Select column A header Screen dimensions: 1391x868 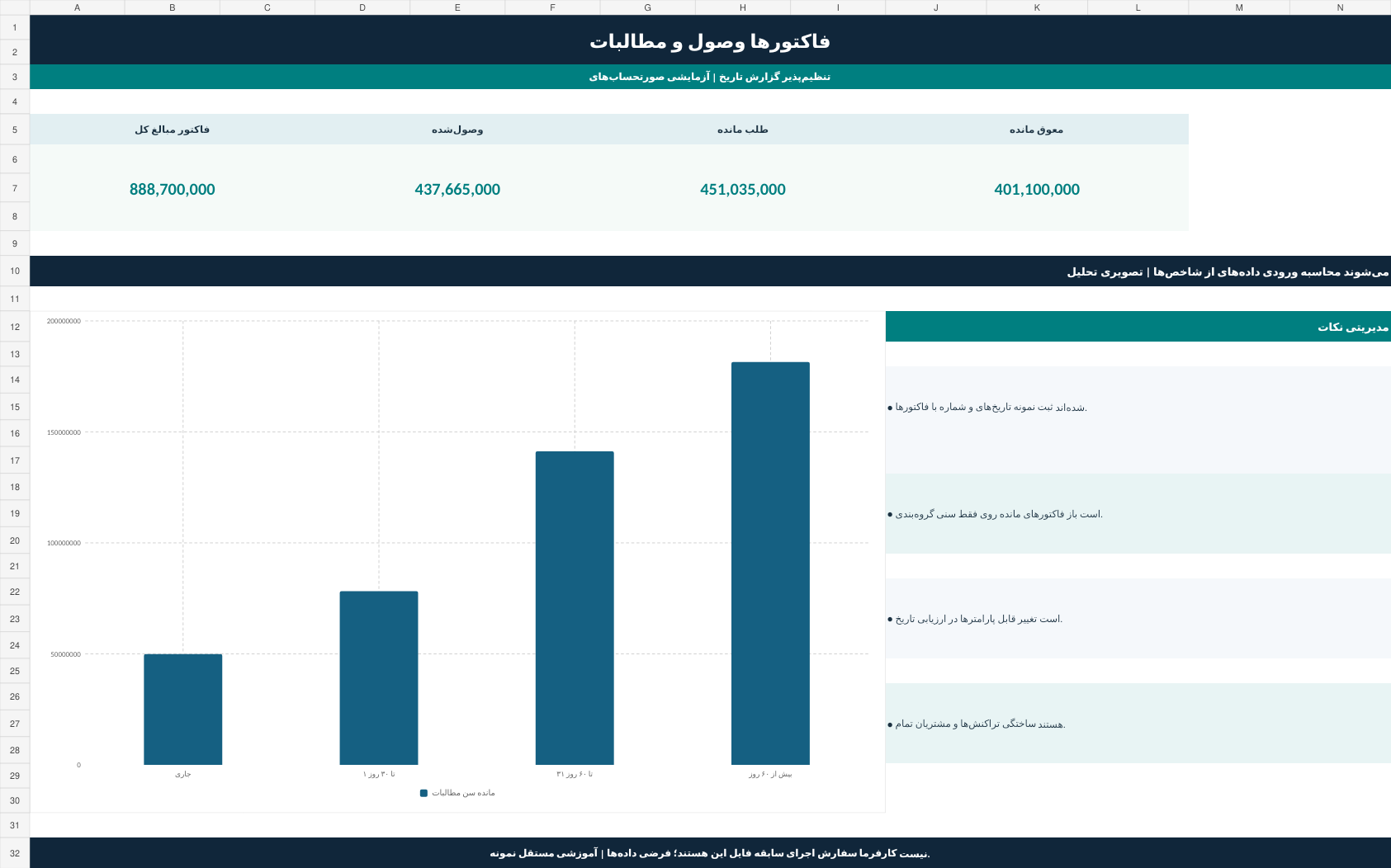click(78, 7)
